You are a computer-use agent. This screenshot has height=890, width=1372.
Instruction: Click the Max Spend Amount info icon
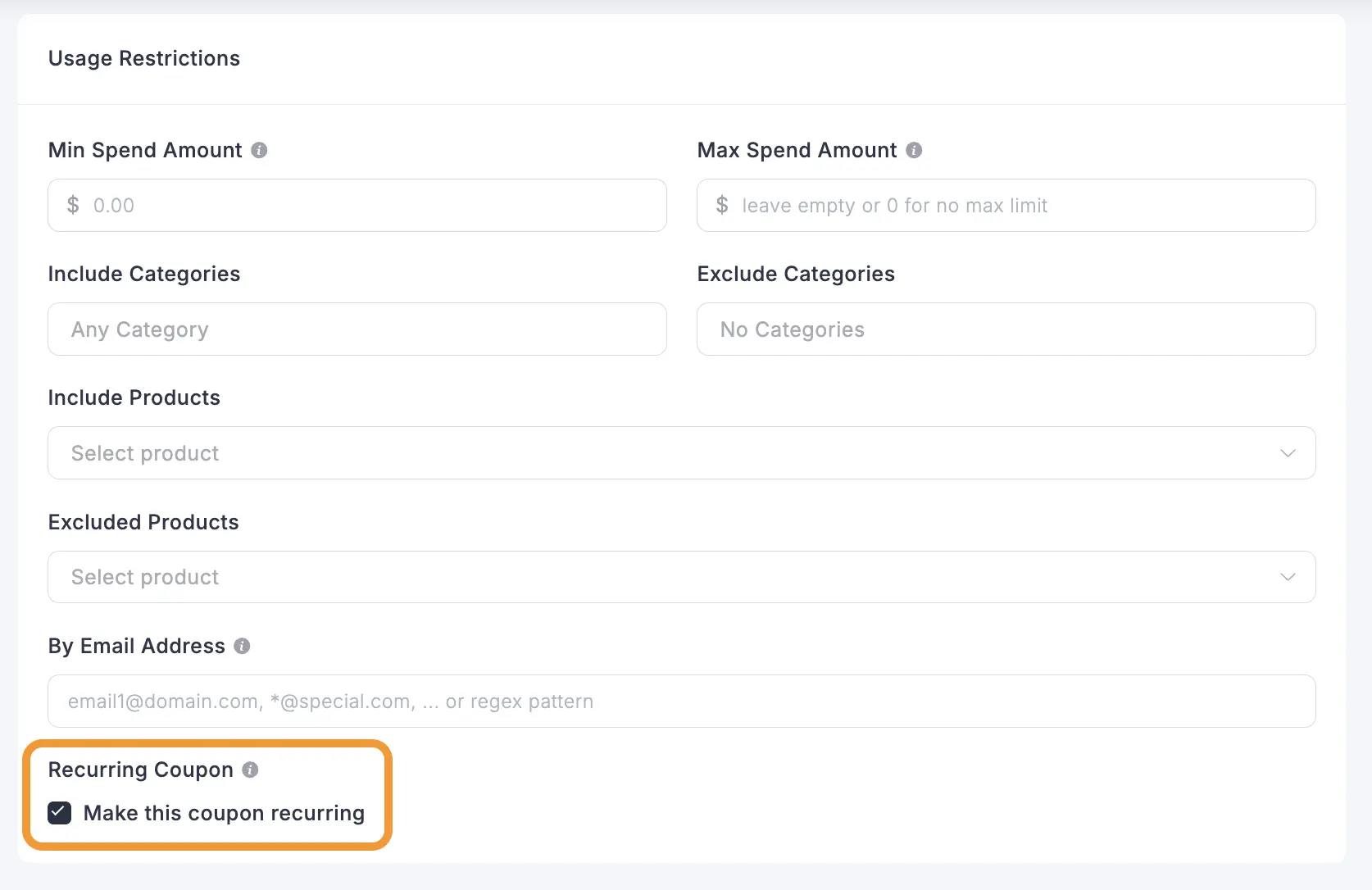914,150
